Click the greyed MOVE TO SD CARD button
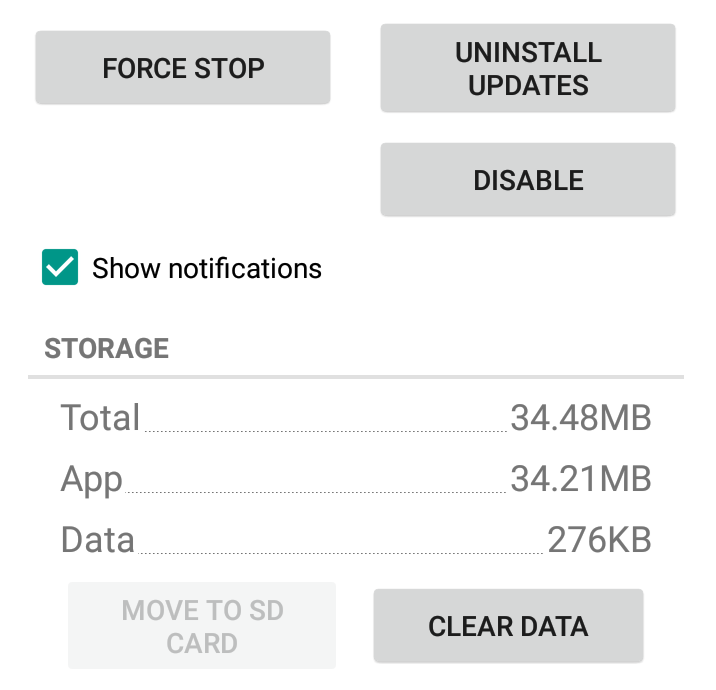 (202, 627)
